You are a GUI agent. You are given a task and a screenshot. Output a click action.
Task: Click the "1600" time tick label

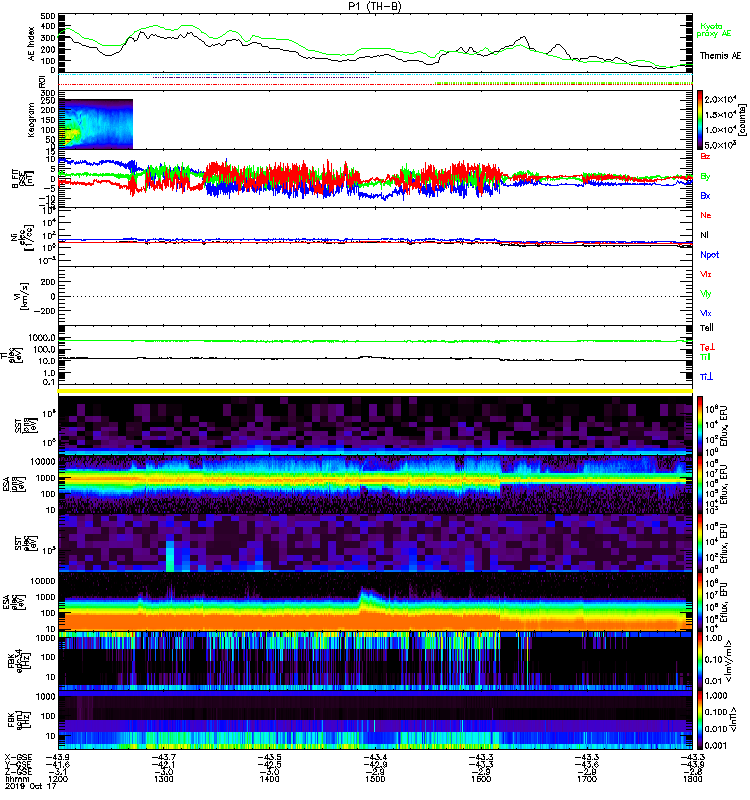[x=481, y=779]
